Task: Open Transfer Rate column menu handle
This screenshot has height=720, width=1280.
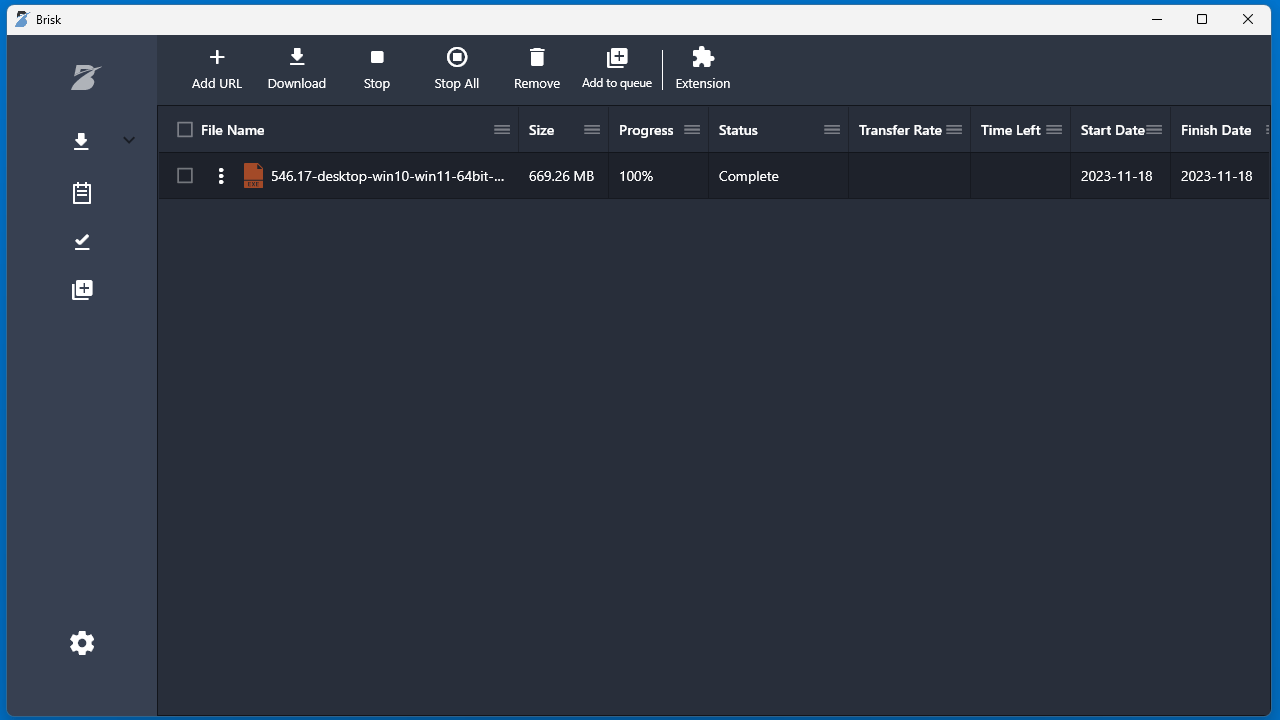Action: coord(954,130)
